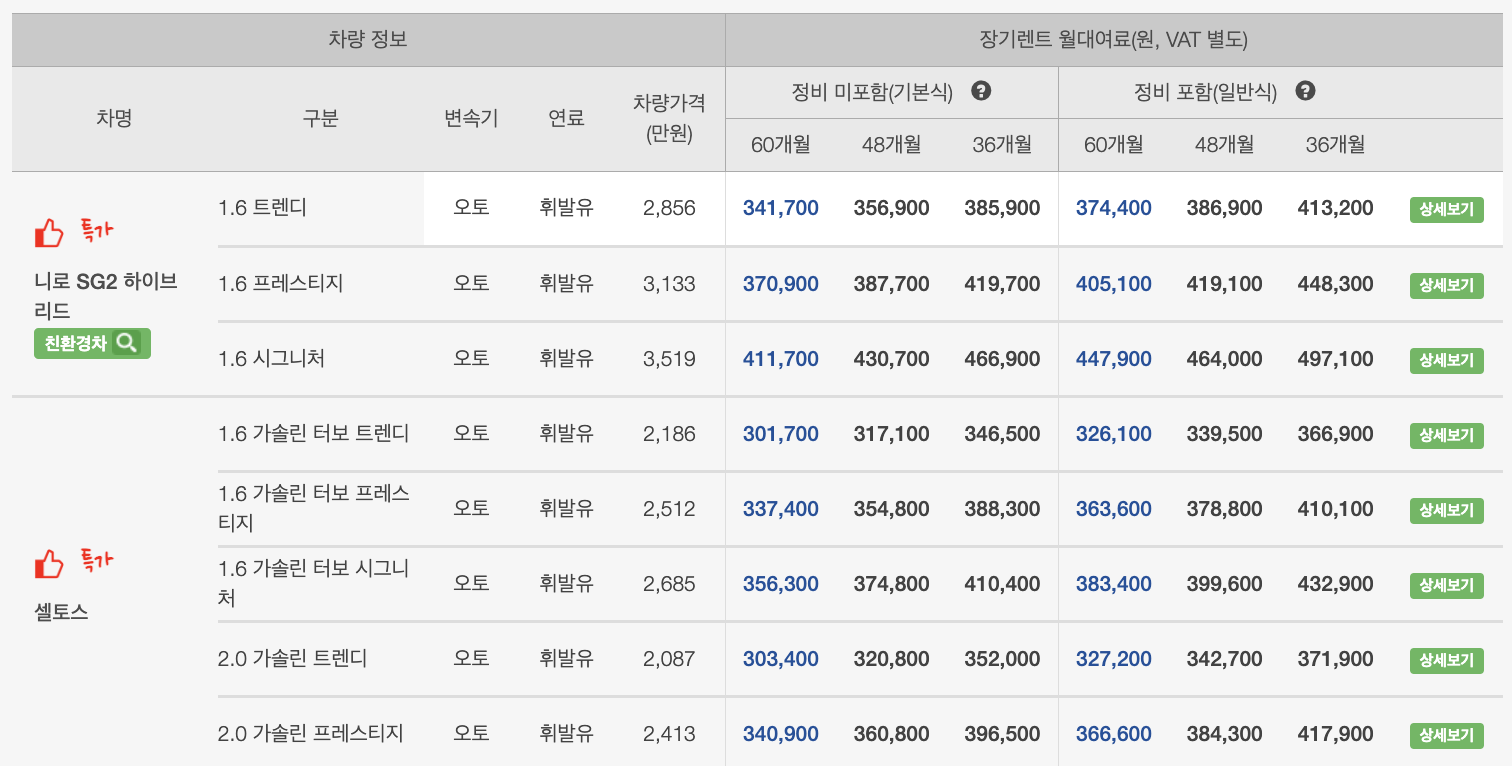Open 상세보기 for 1.6 가솔린 터보 프레스티지

(x=1446, y=510)
